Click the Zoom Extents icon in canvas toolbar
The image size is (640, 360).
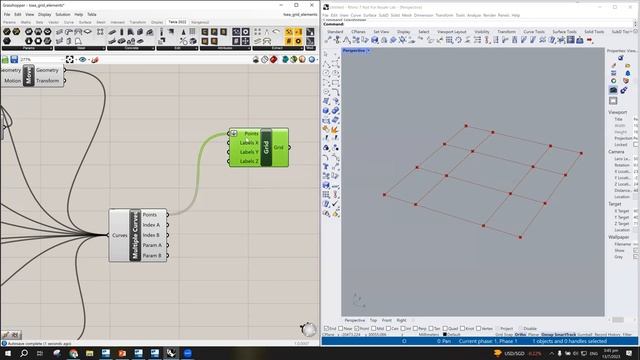pos(69,60)
